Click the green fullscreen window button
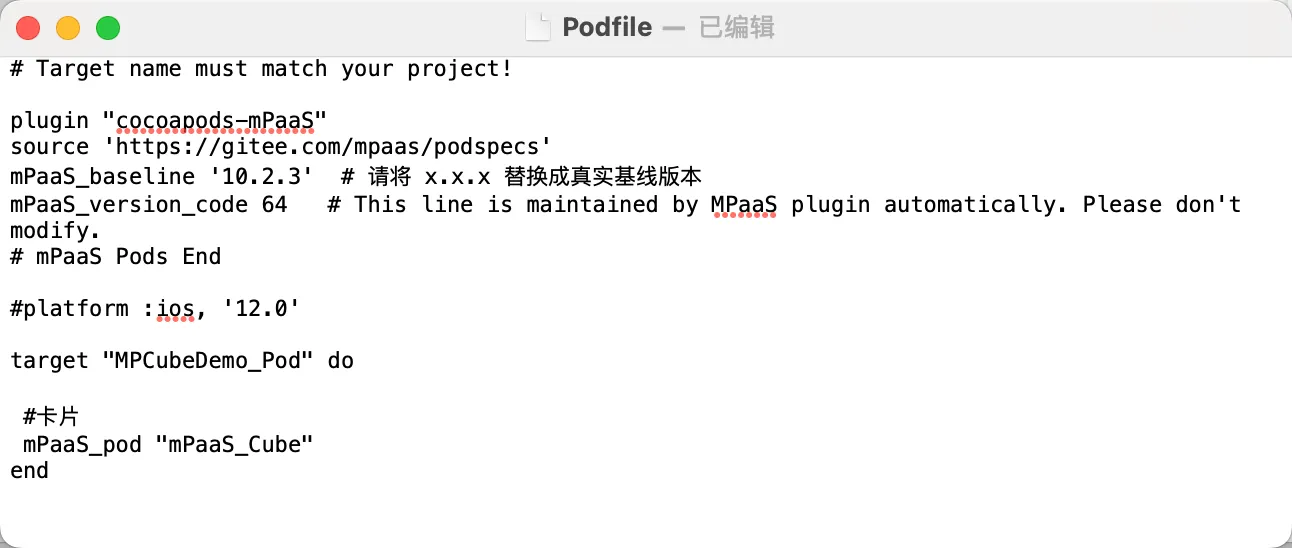 click(x=108, y=28)
